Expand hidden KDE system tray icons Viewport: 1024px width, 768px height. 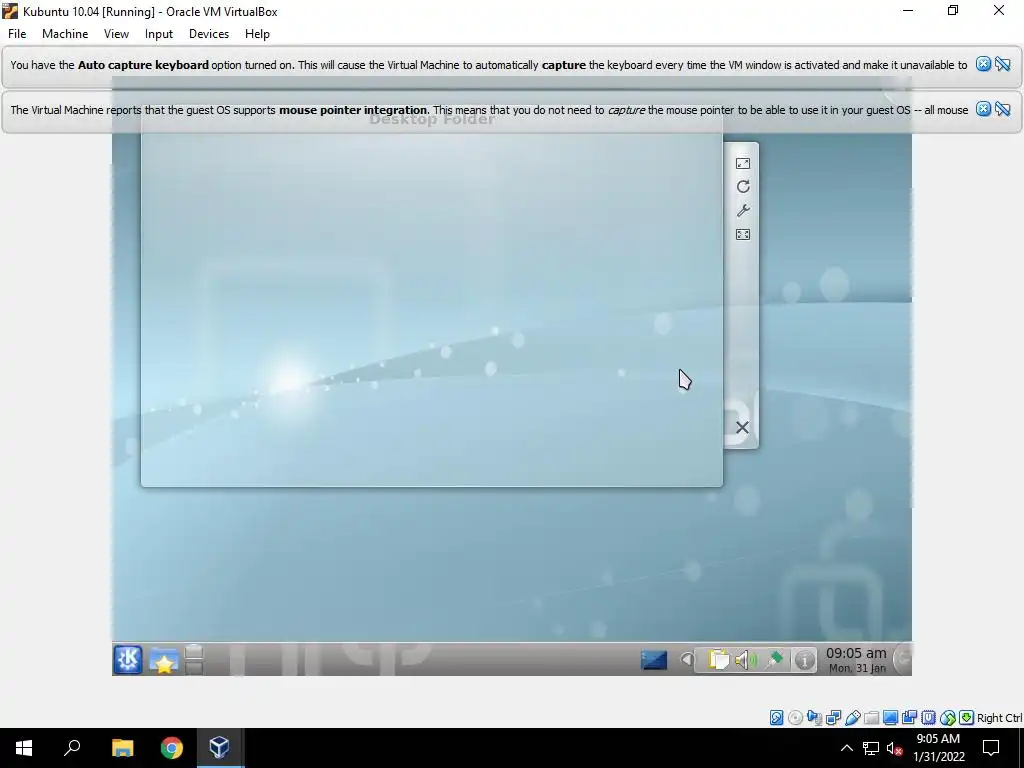(686, 660)
